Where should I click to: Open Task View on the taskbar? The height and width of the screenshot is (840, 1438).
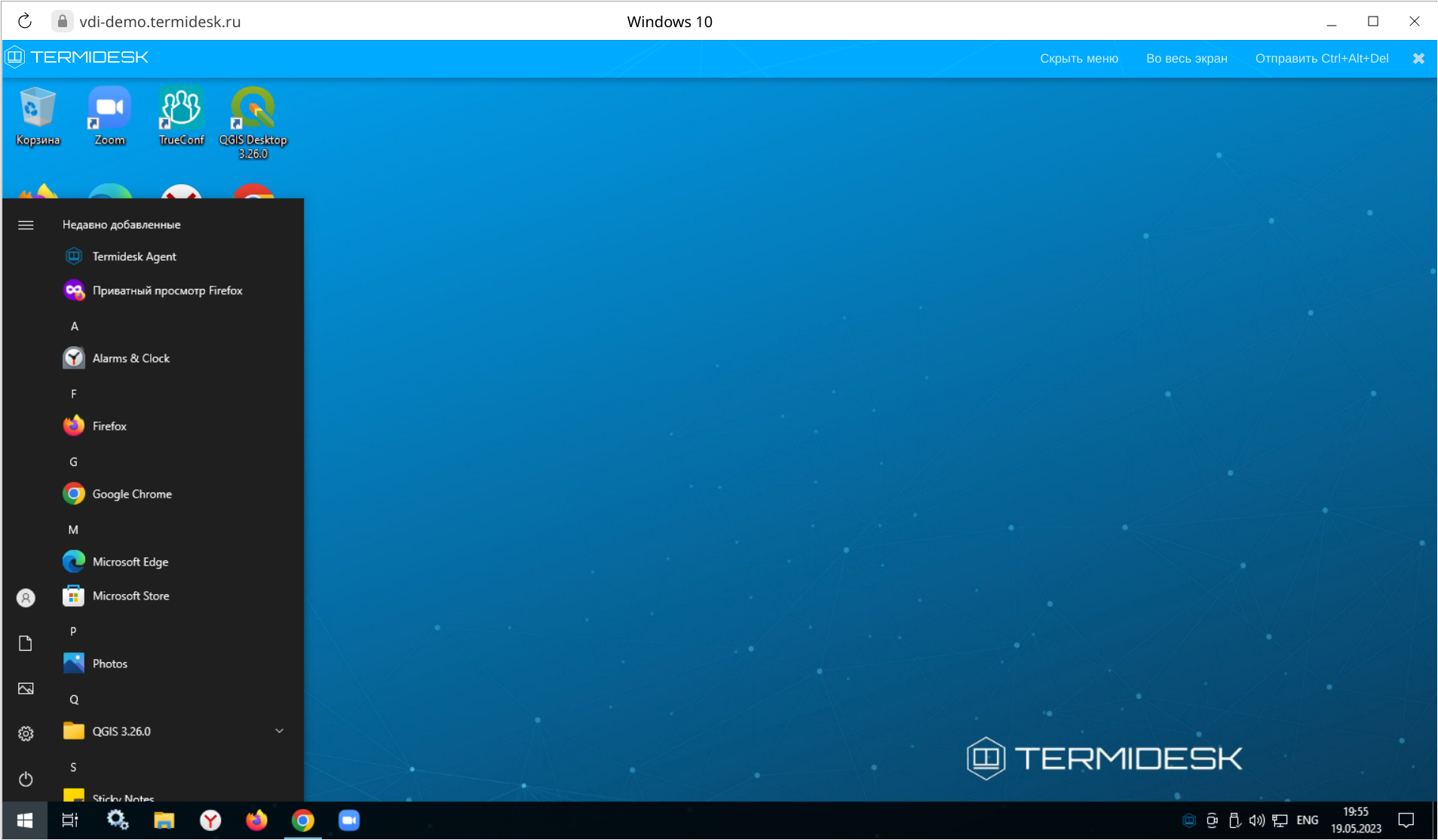(x=69, y=820)
